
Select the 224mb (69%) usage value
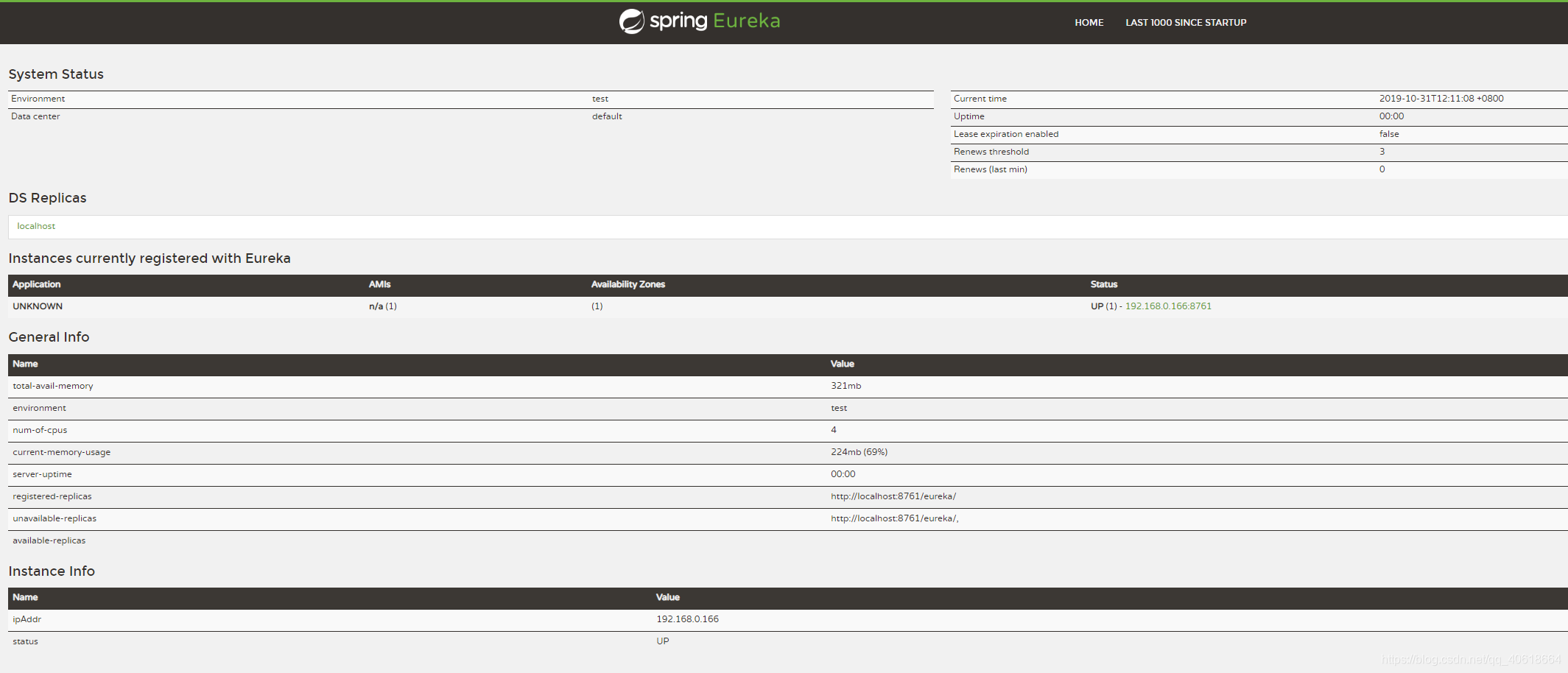859,452
